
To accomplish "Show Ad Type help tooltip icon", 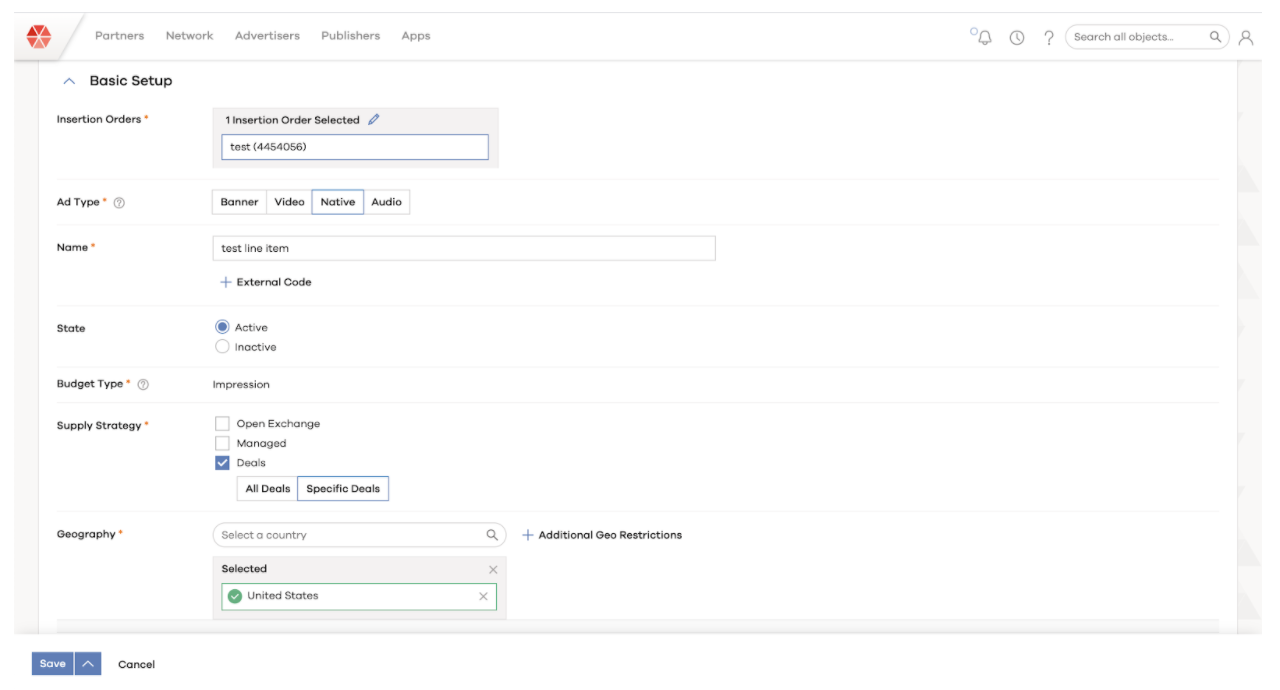I will point(119,203).
